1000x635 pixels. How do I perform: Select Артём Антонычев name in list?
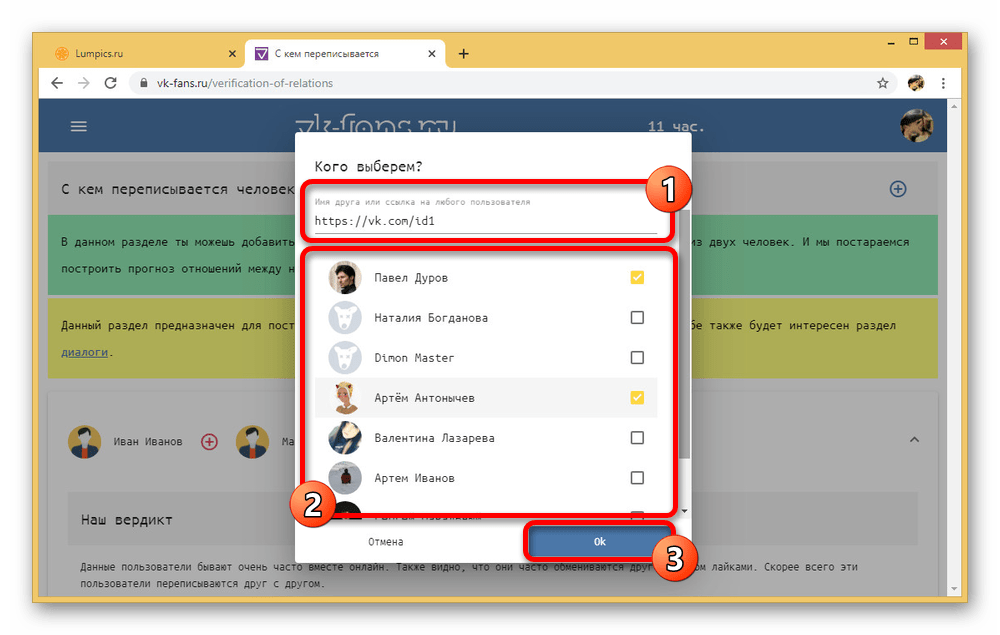(x=424, y=398)
